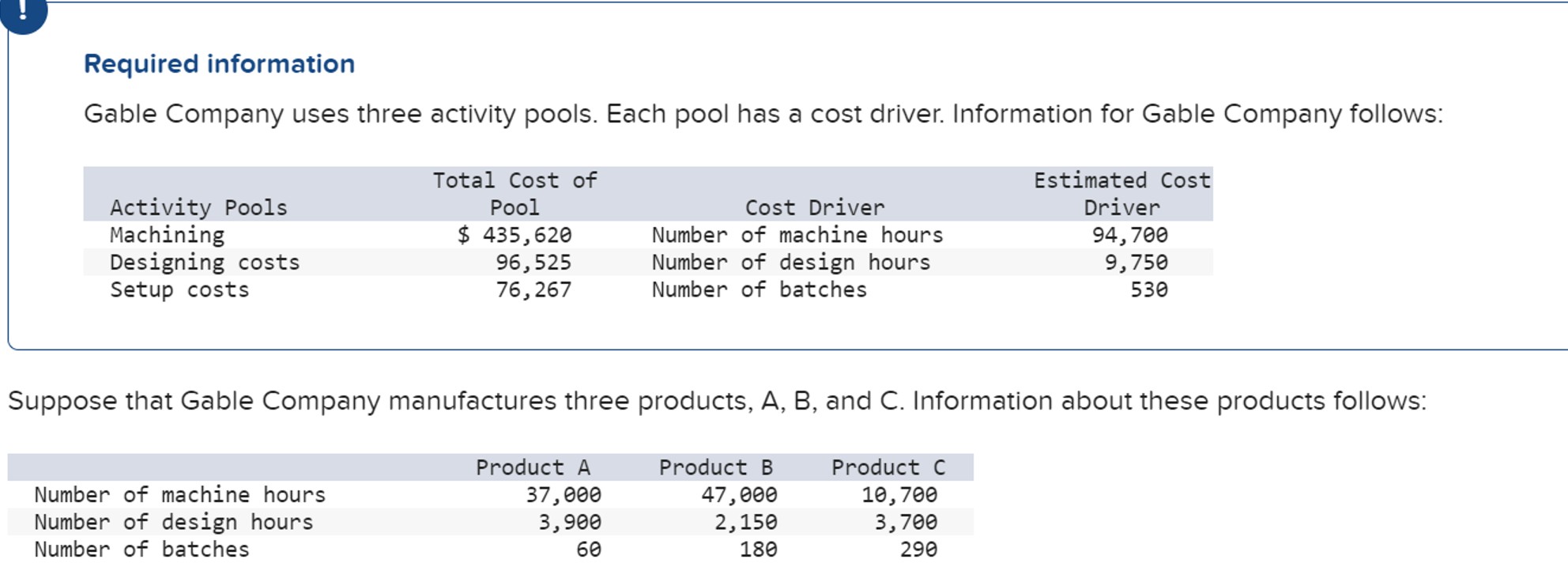Click Product C design hours 3,700
1568x586 pixels.
(x=906, y=522)
